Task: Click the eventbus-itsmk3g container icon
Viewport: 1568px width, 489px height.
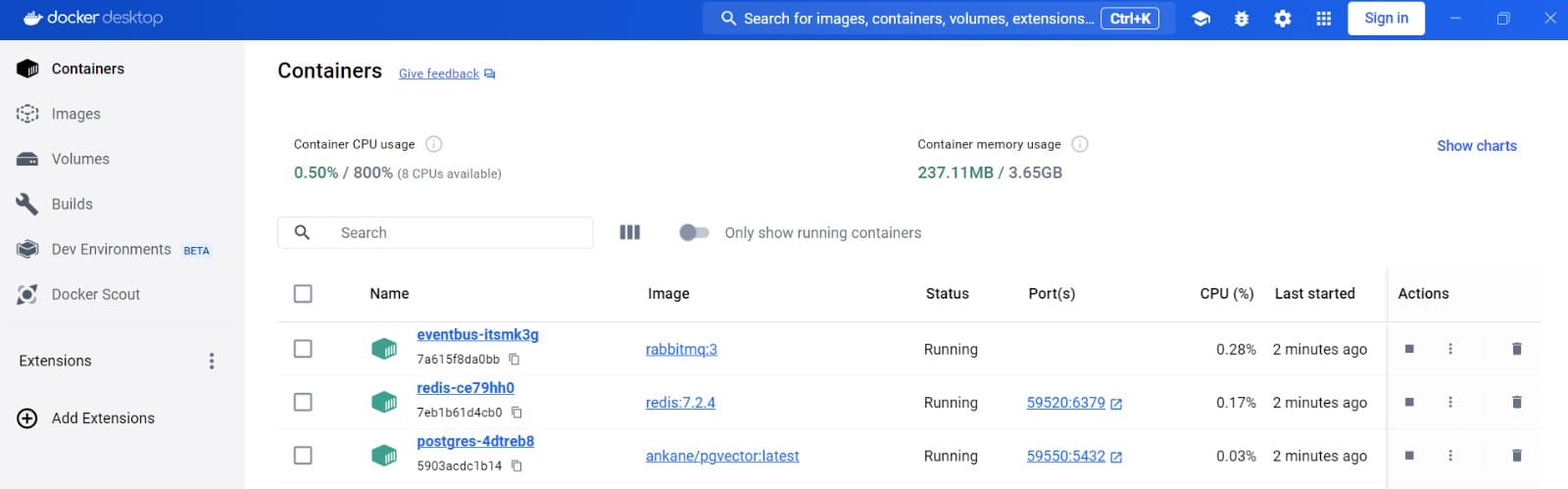Action: (x=384, y=349)
